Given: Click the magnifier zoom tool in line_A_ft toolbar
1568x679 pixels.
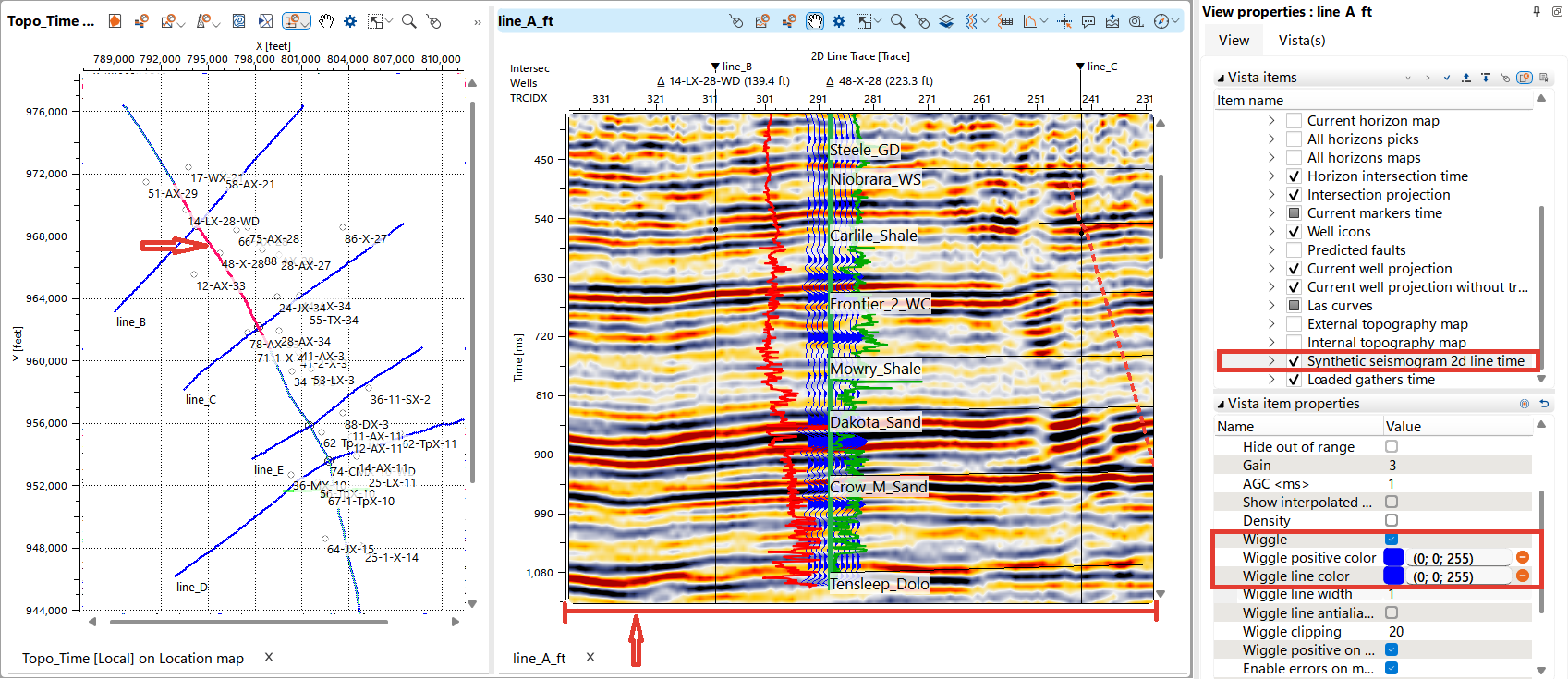Looking at the screenshot, I should coord(897,21).
